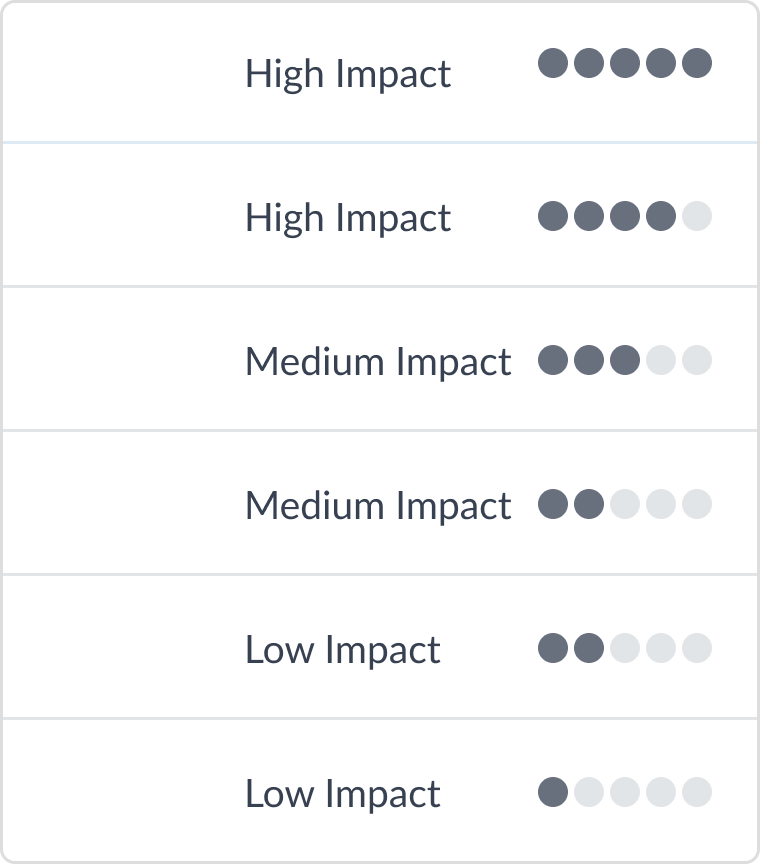Click last empty dot in three-dot Medium Impact row
Image resolution: width=760 pixels, height=864 pixels.
(697, 360)
